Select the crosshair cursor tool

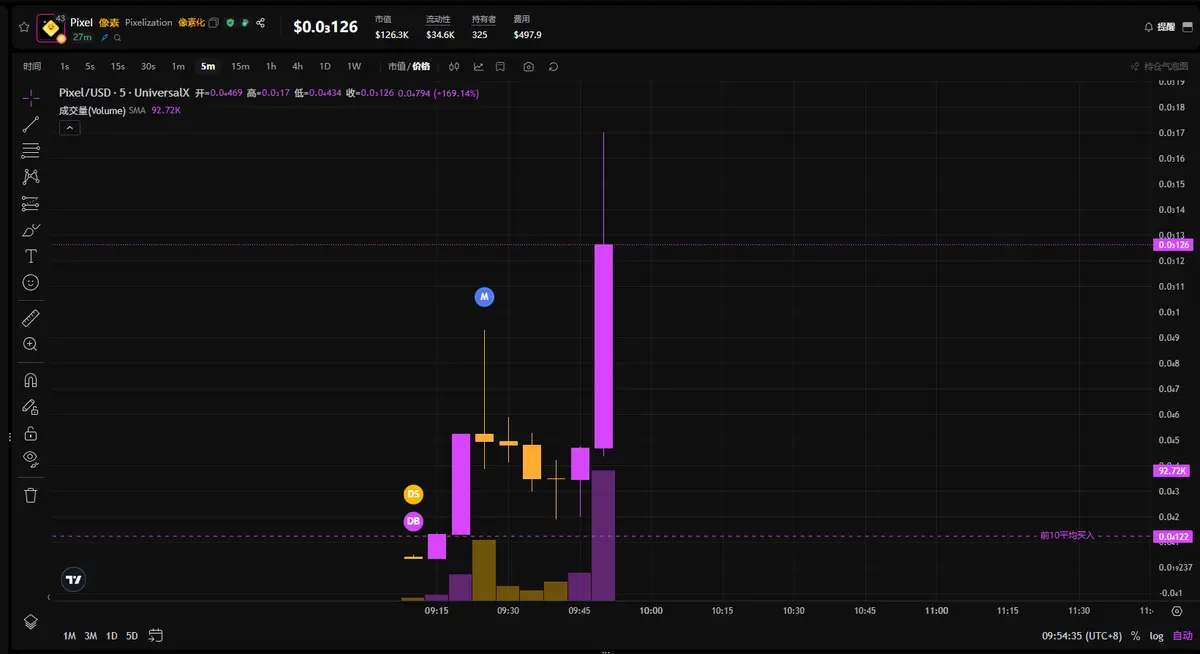click(31, 97)
